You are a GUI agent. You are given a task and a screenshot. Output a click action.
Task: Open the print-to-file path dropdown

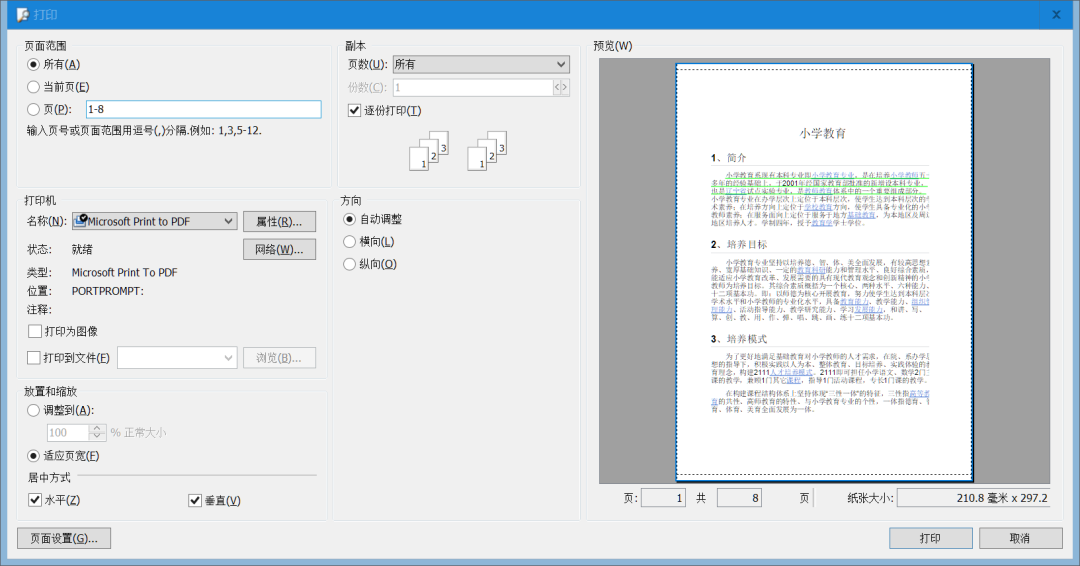(x=177, y=357)
